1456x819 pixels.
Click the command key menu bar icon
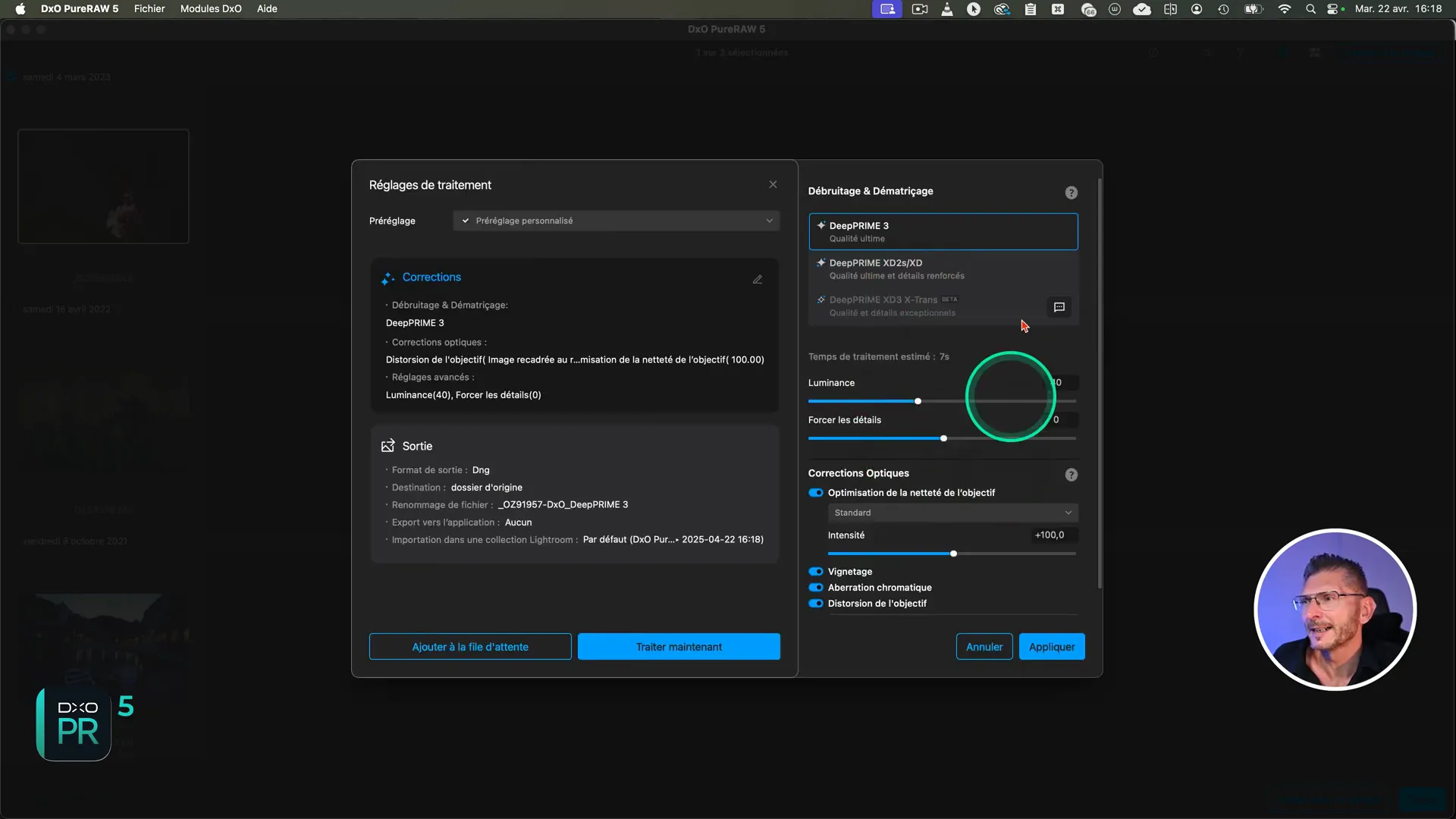coord(1058,9)
